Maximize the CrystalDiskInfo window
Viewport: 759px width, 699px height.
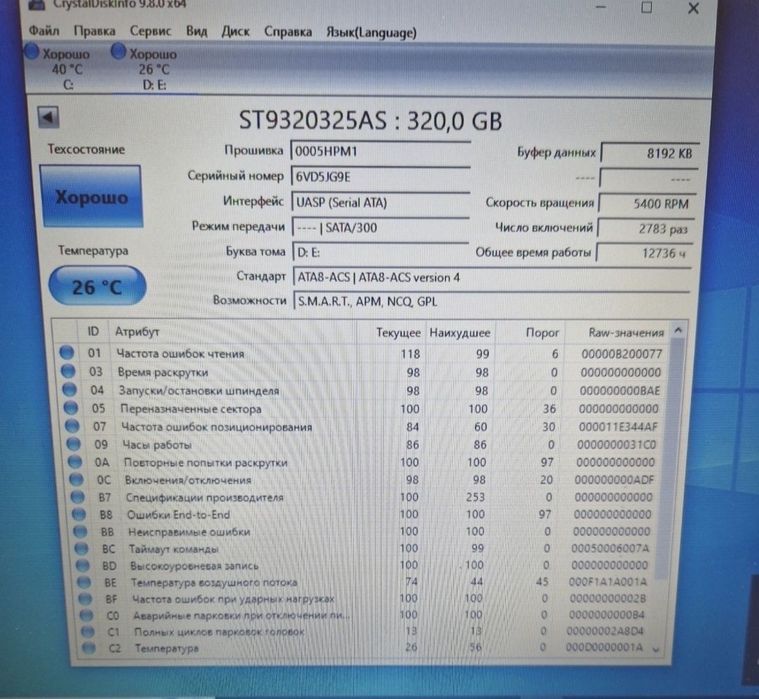(x=646, y=7)
